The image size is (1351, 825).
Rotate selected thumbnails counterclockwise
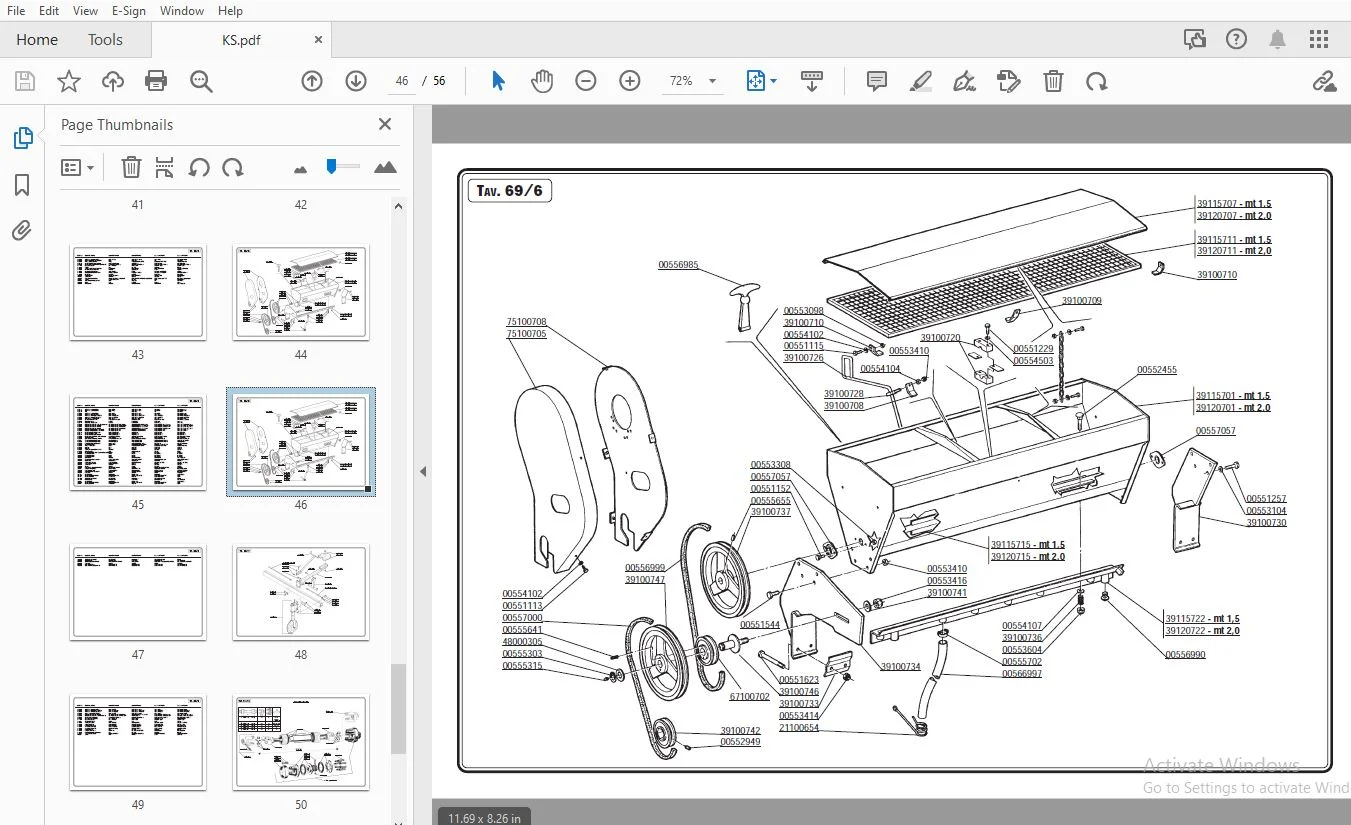[x=199, y=167]
